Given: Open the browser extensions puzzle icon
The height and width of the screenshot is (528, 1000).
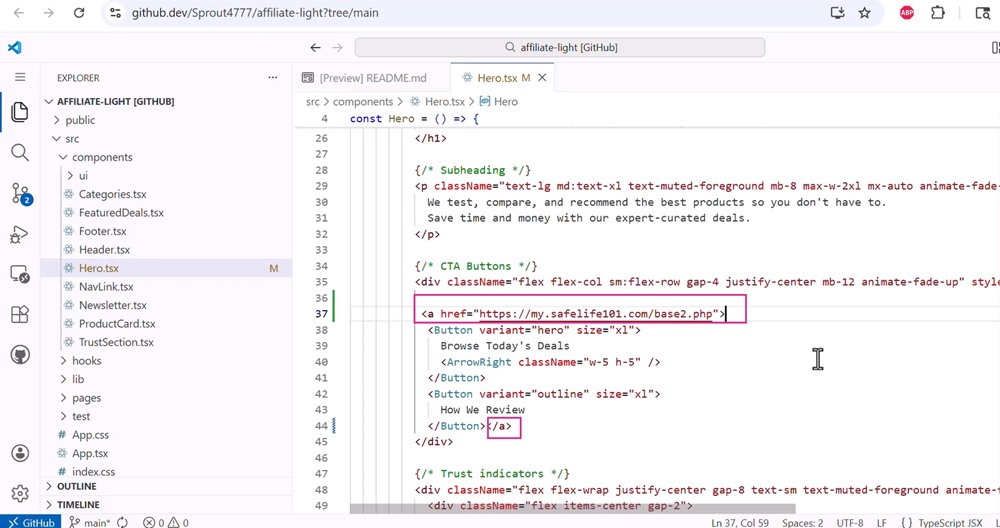Looking at the screenshot, I should click(x=938, y=13).
